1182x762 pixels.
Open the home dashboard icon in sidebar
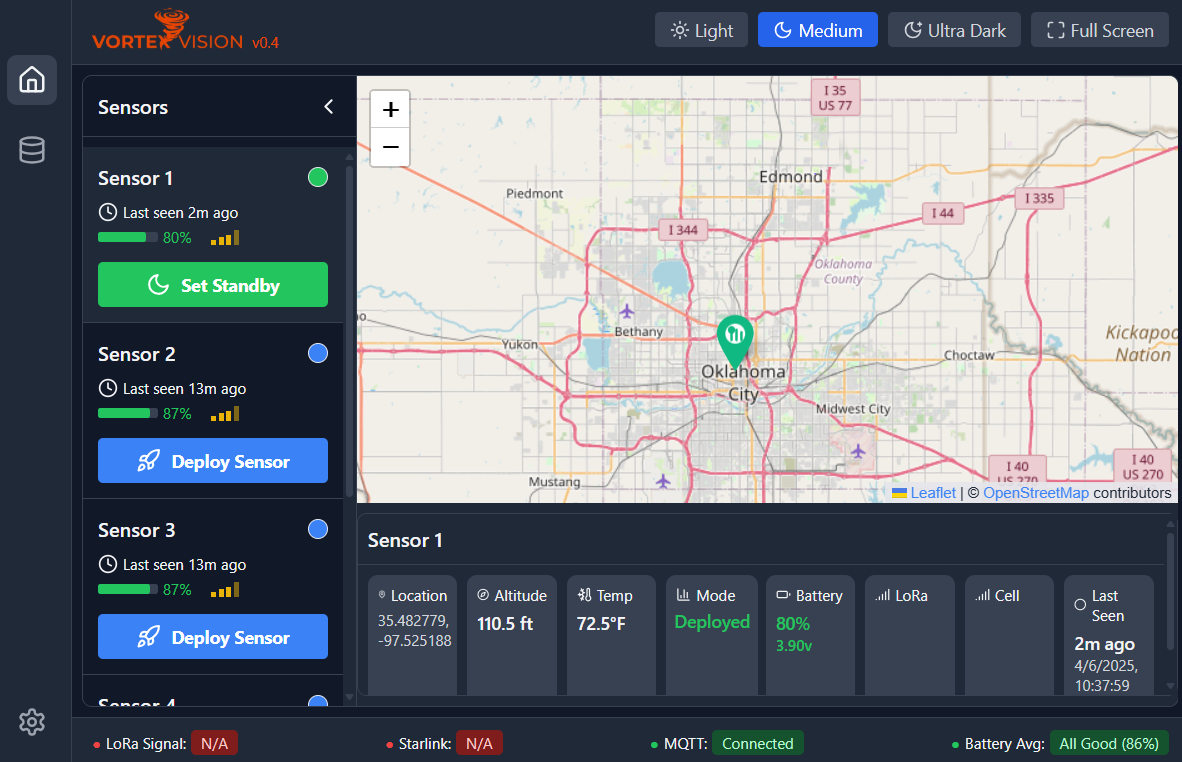click(32, 80)
